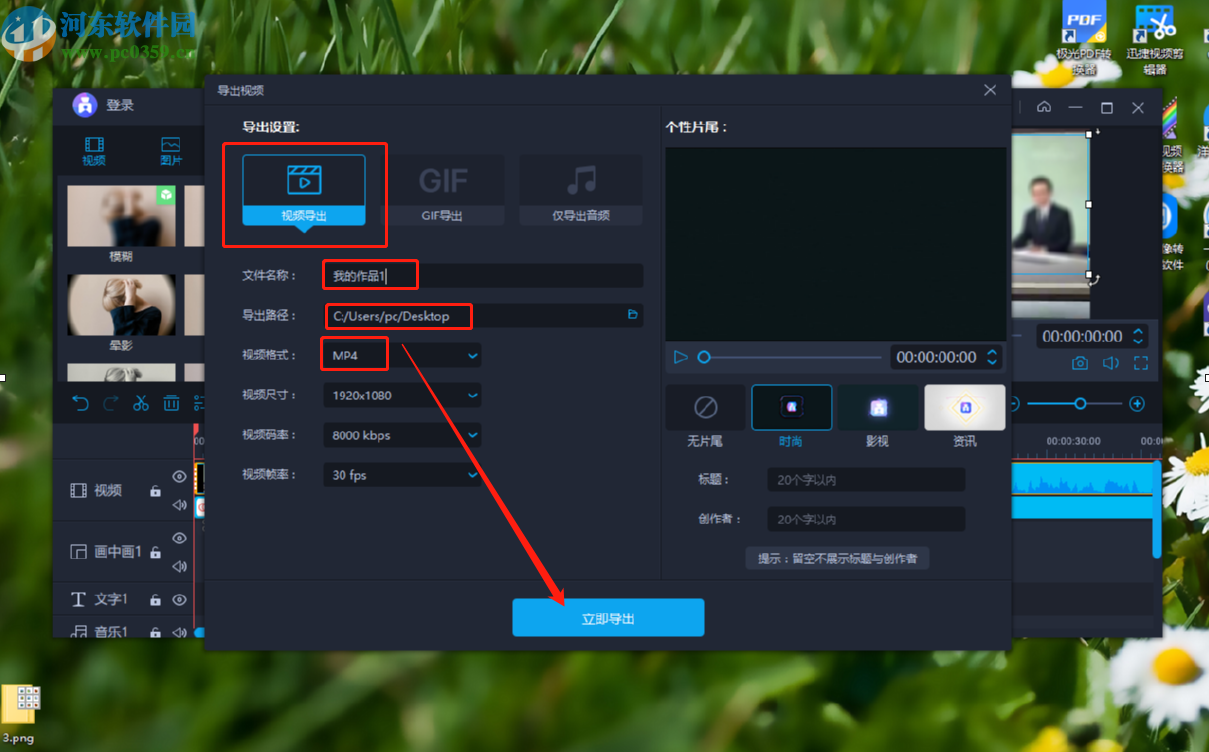The width and height of the screenshot is (1209, 752).
Task: Open the 视频帧率 30 fps dropdown
Action: 402,475
